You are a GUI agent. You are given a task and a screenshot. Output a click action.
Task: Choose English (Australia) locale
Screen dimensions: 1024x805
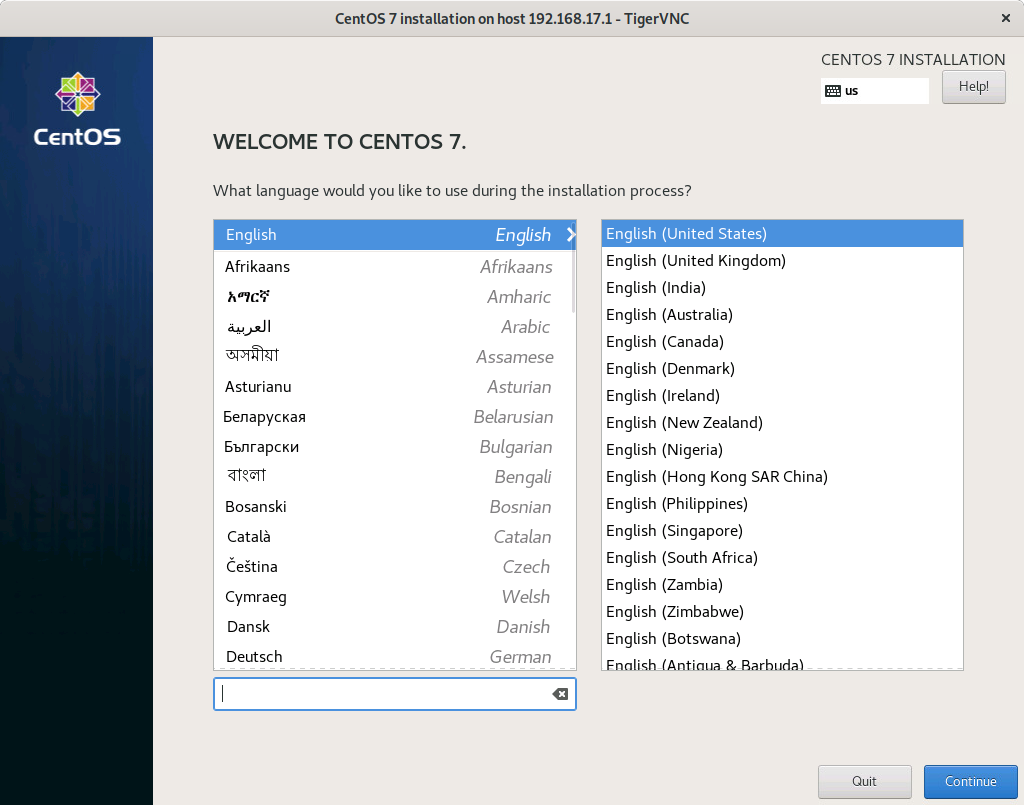coord(782,315)
